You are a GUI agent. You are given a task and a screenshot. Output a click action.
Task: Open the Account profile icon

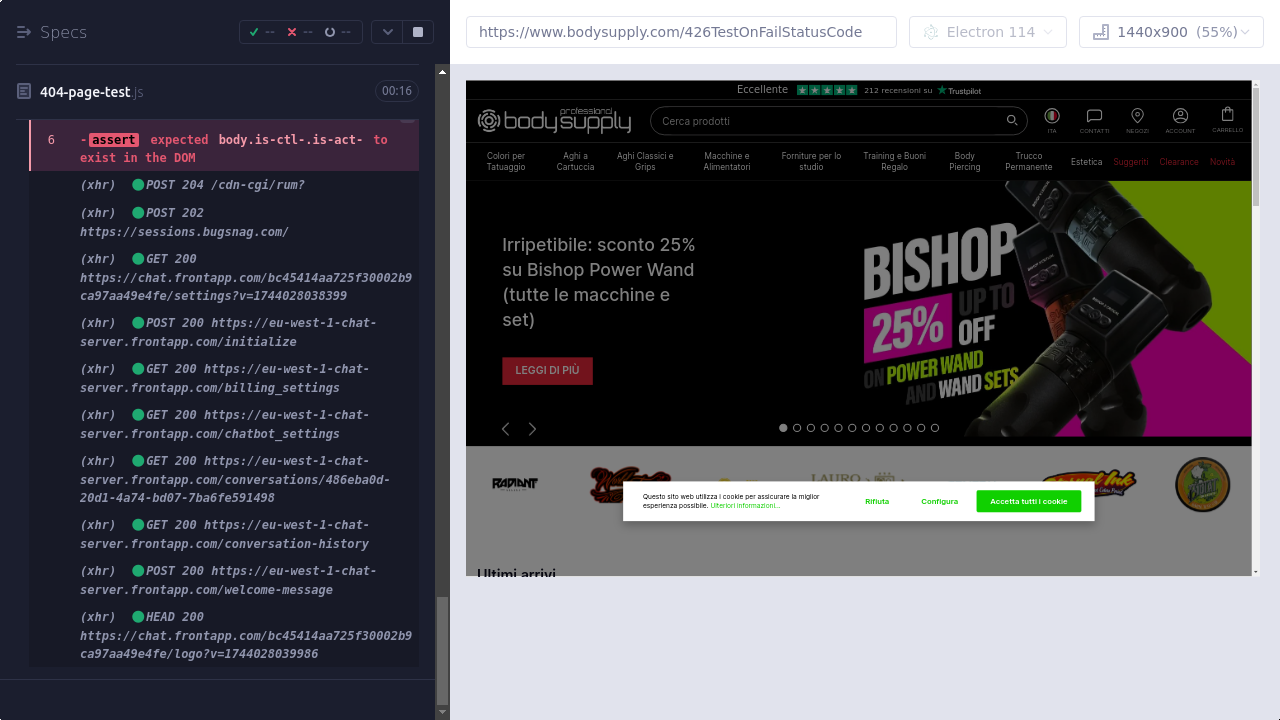(x=1180, y=117)
